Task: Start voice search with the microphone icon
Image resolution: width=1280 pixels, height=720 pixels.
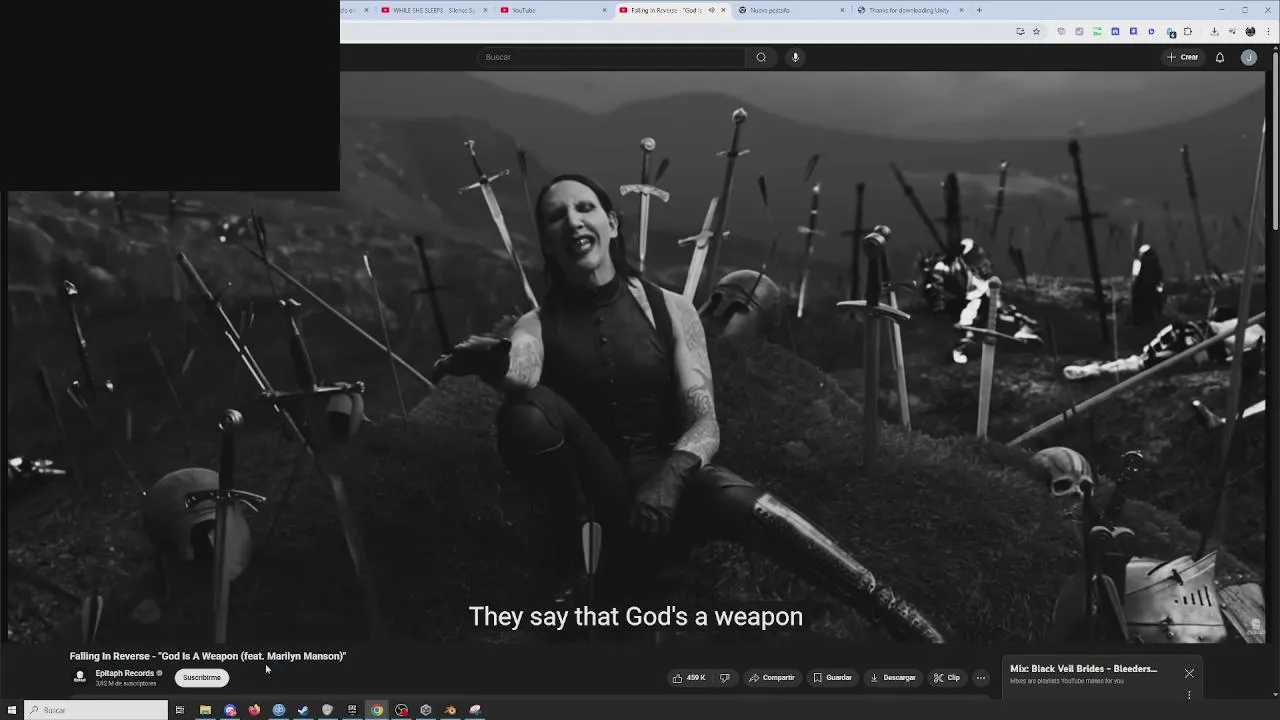Action: 795,57
